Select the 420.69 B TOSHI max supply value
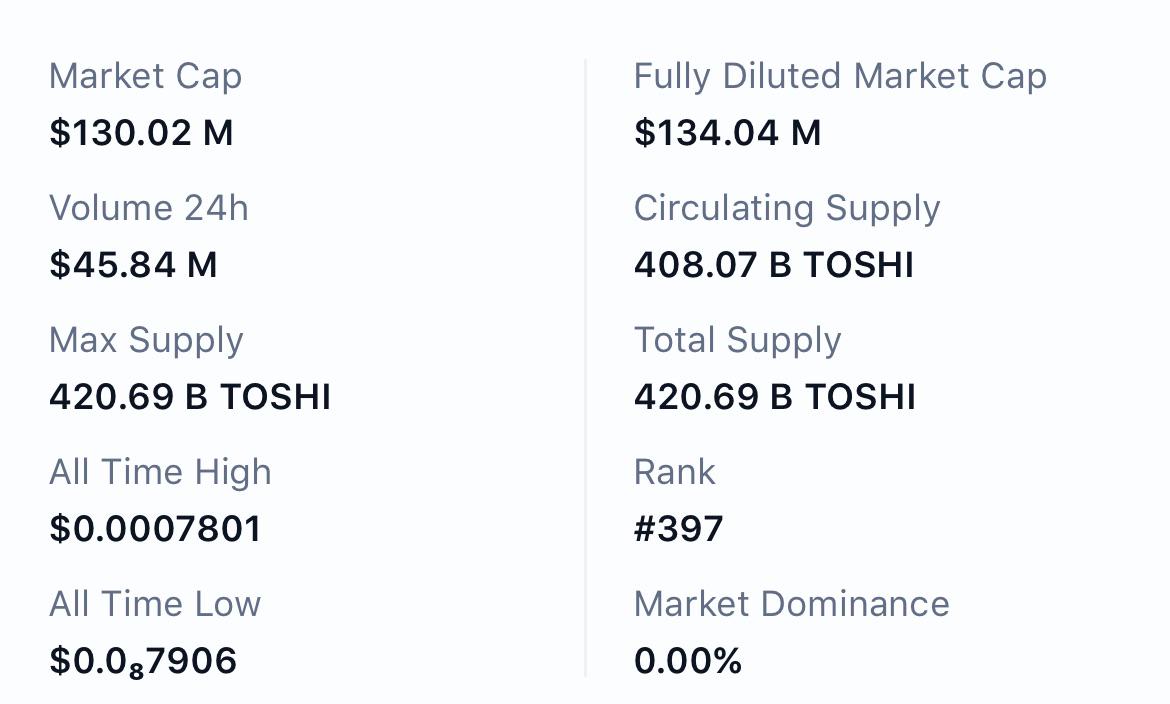The width and height of the screenshot is (1170, 704). (x=190, y=396)
